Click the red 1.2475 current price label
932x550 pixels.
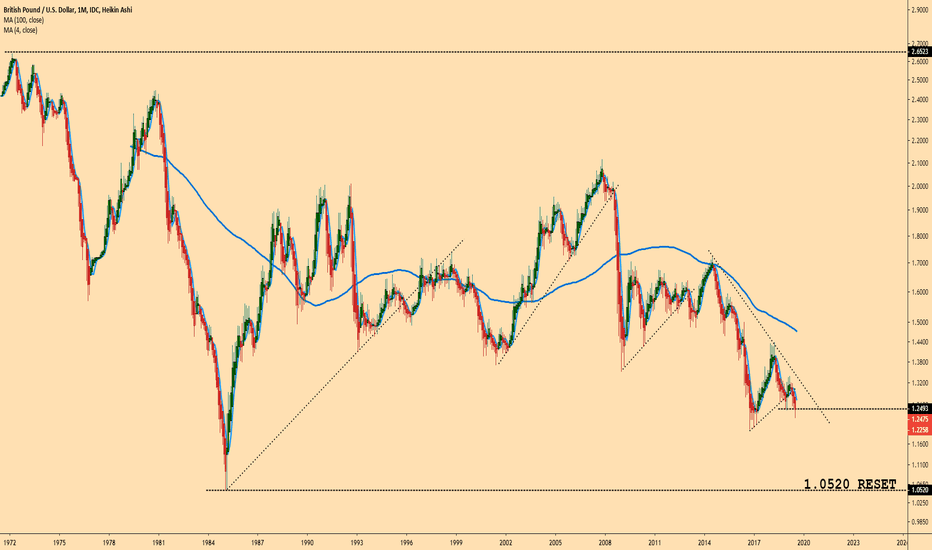click(x=920, y=419)
